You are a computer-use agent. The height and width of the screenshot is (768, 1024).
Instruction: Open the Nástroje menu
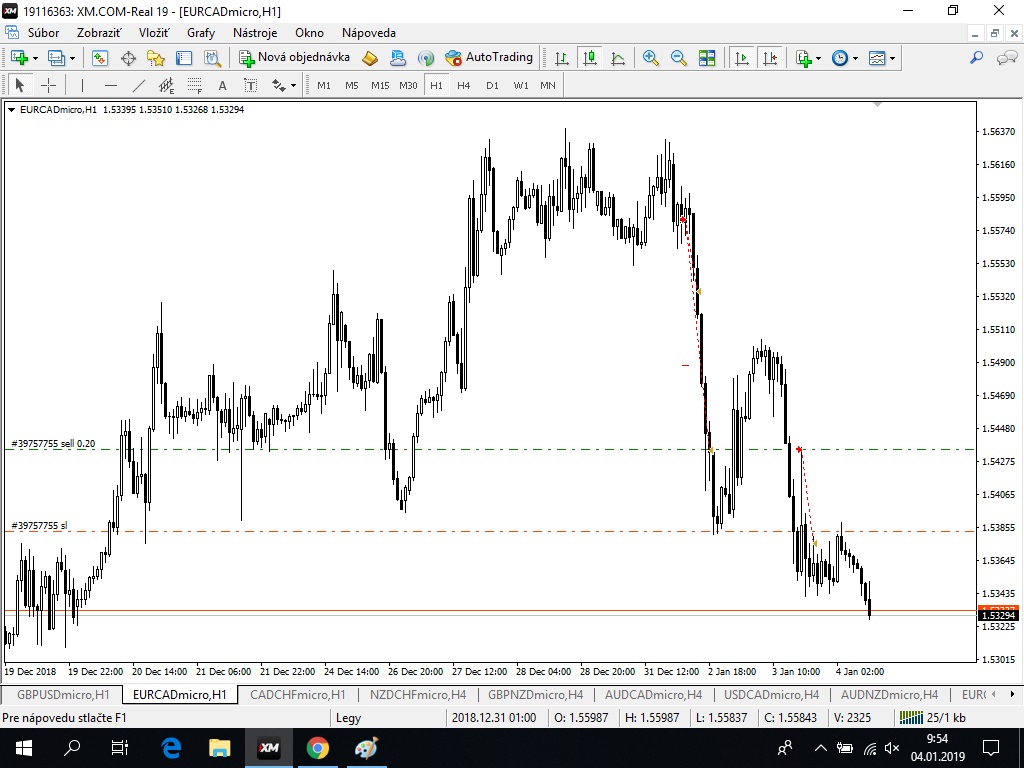[255, 33]
